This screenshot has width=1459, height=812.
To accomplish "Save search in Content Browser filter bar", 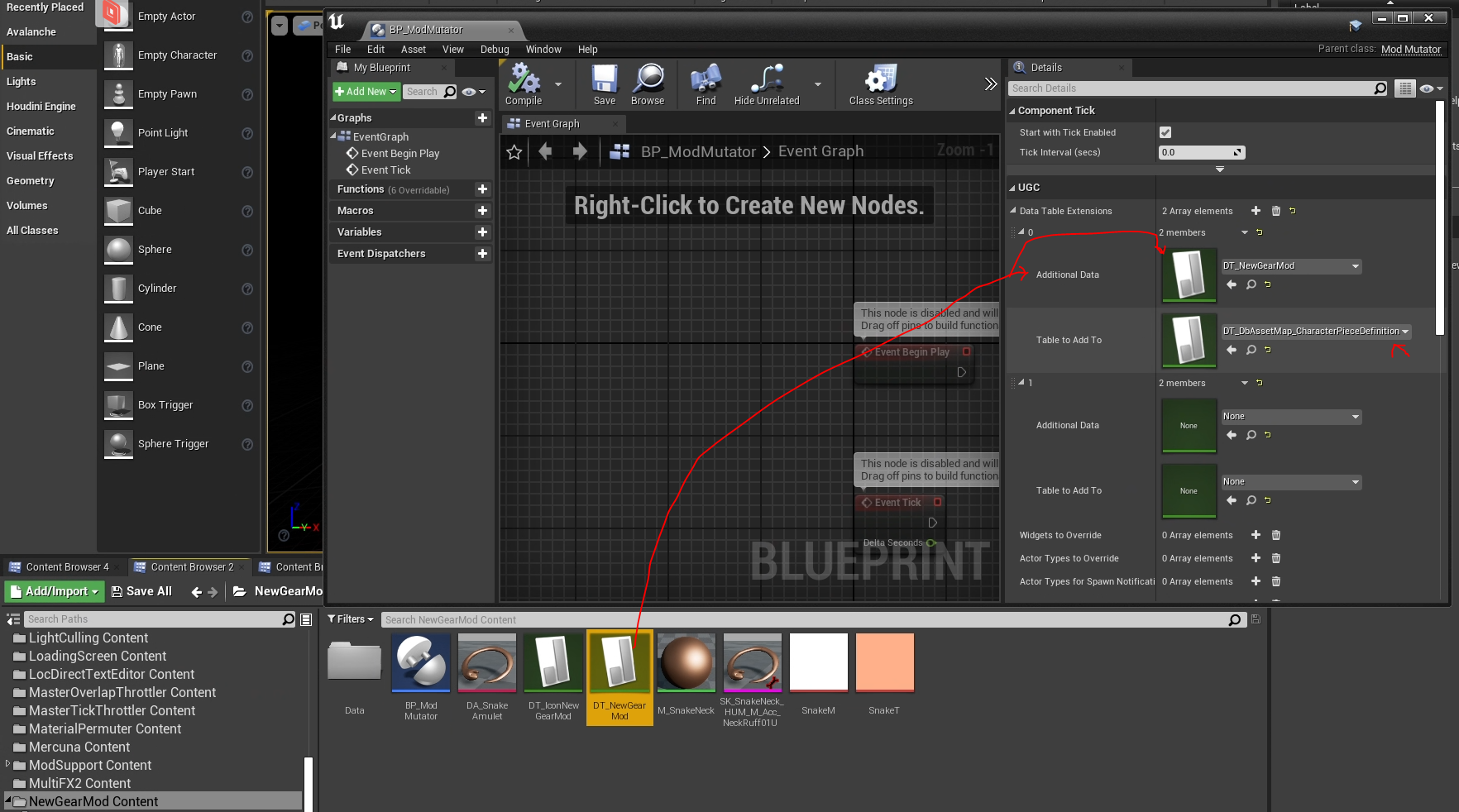I will pos(1256,619).
